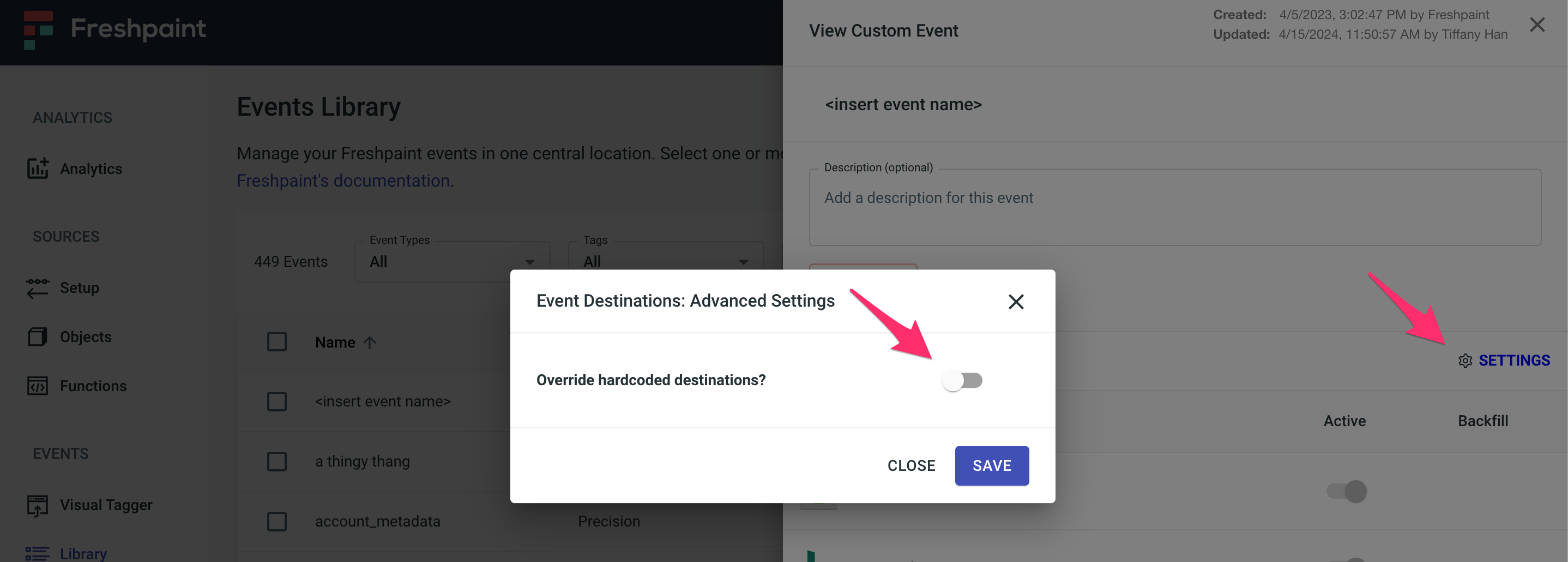Open Analytics via its chart icon
1568x562 pixels.
(38, 169)
